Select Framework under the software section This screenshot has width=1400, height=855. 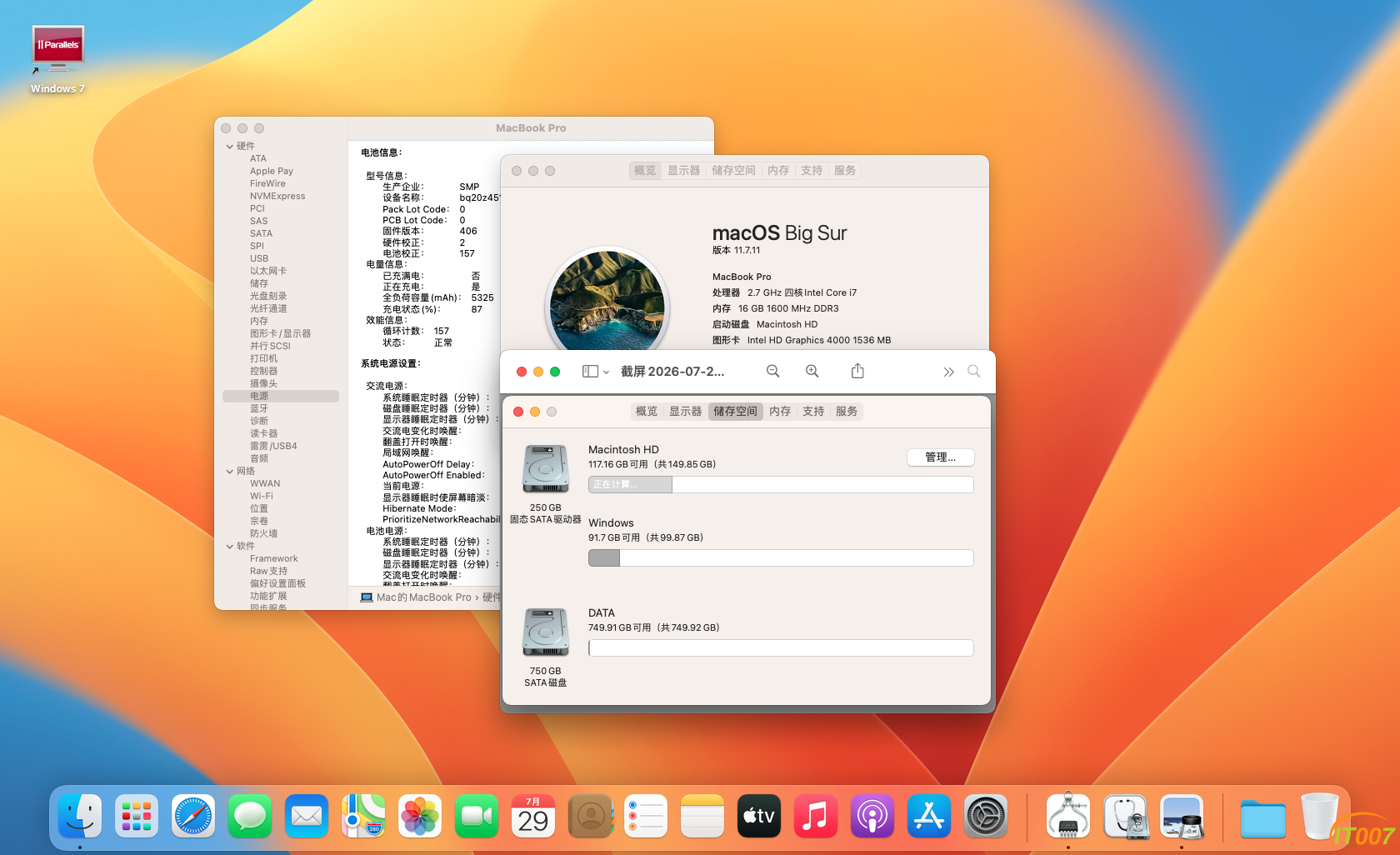pos(274,559)
